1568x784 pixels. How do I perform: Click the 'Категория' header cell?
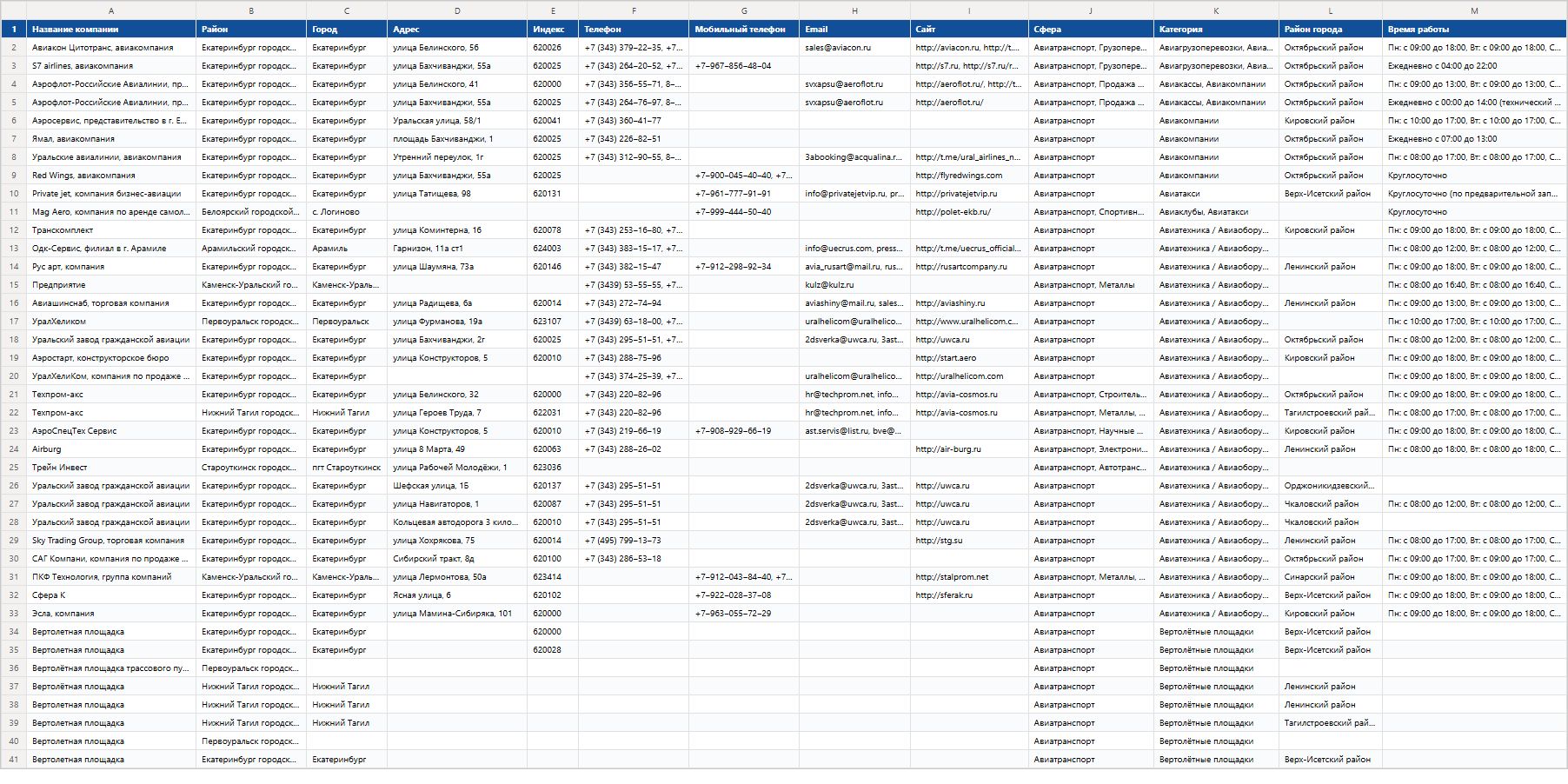point(1216,30)
